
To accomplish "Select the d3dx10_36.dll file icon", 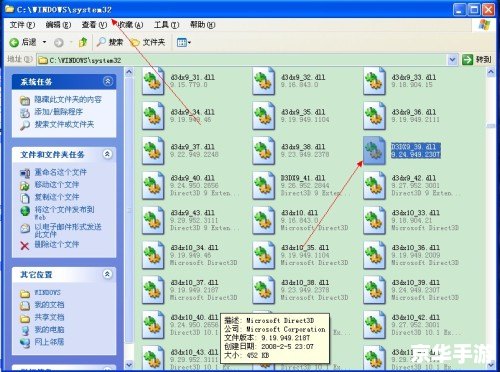I will pos(374,255).
